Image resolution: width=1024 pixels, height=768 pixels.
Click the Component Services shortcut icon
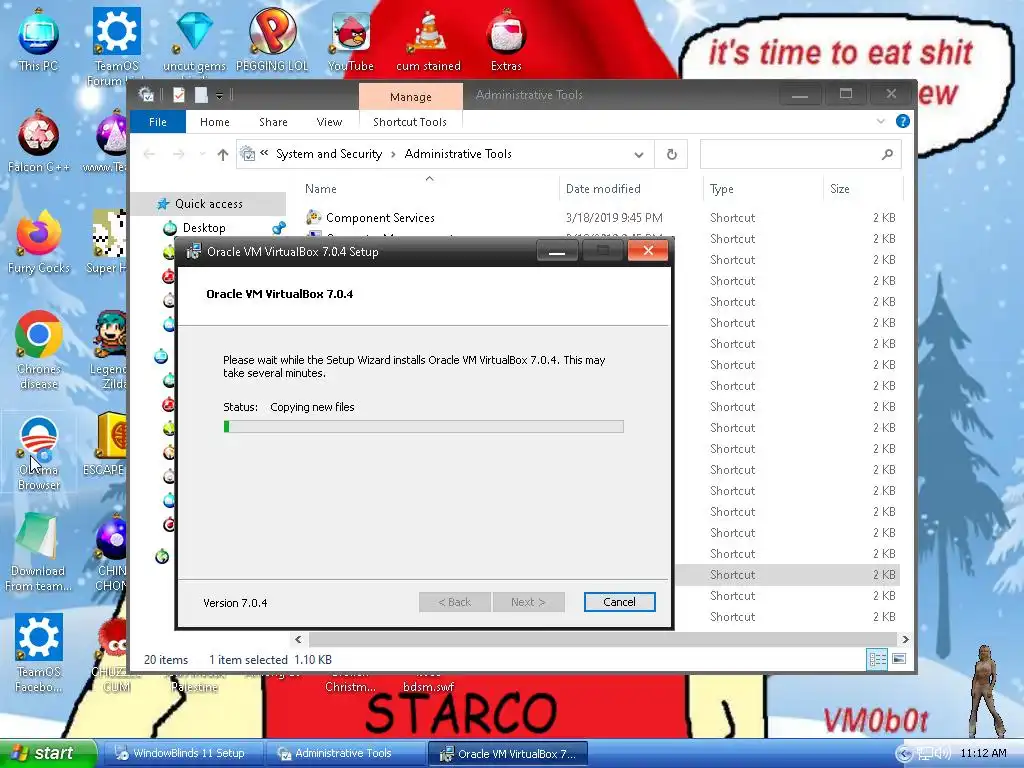314,217
